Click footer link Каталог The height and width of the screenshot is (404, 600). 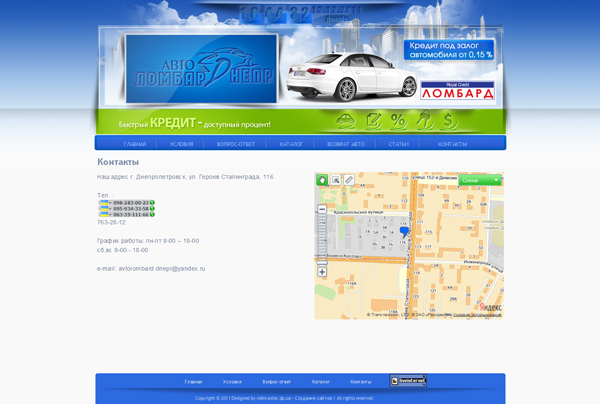(x=321, y=382)
